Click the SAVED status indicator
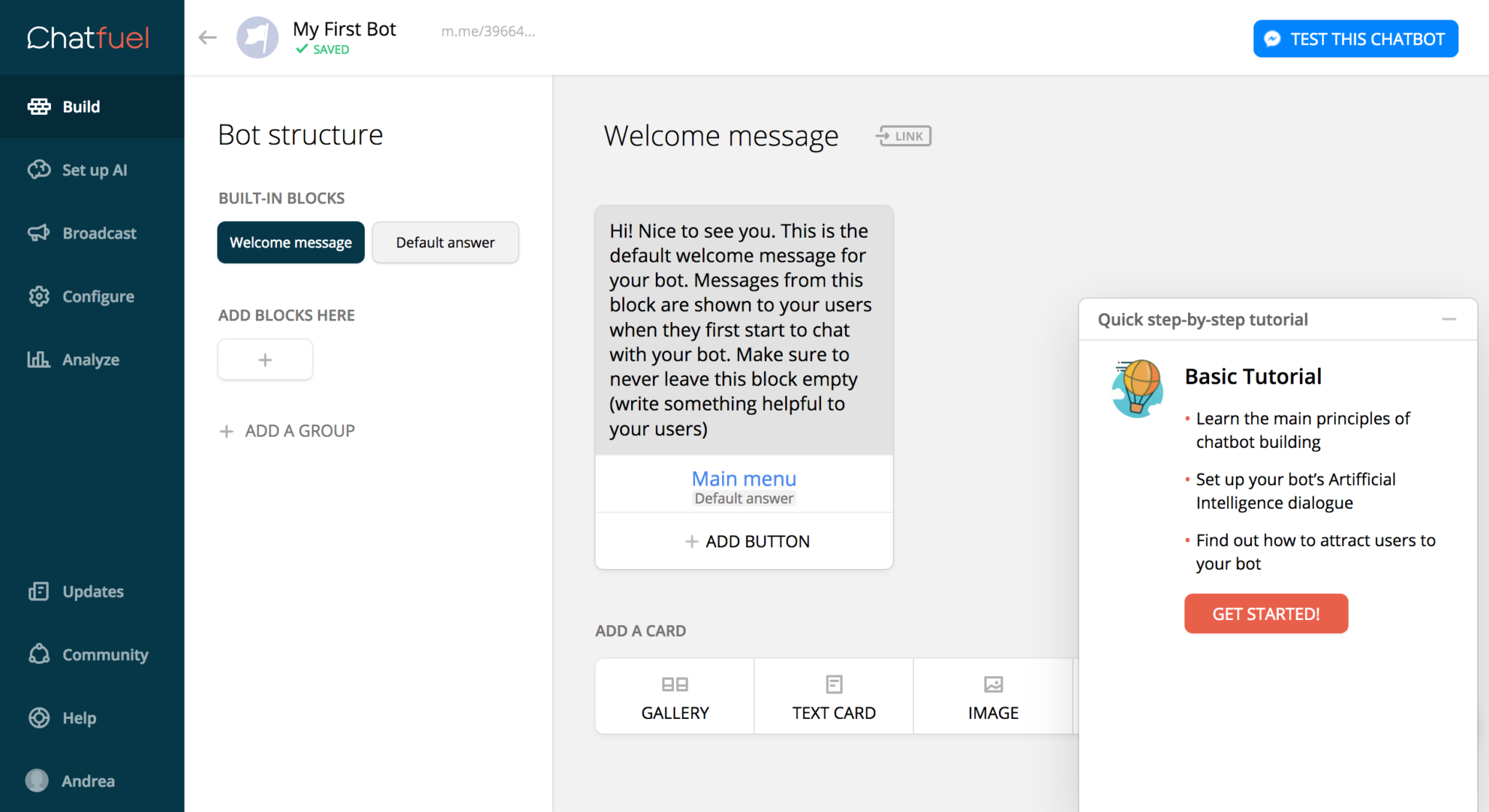This screenshot has width=1489, height=812. 323,49
